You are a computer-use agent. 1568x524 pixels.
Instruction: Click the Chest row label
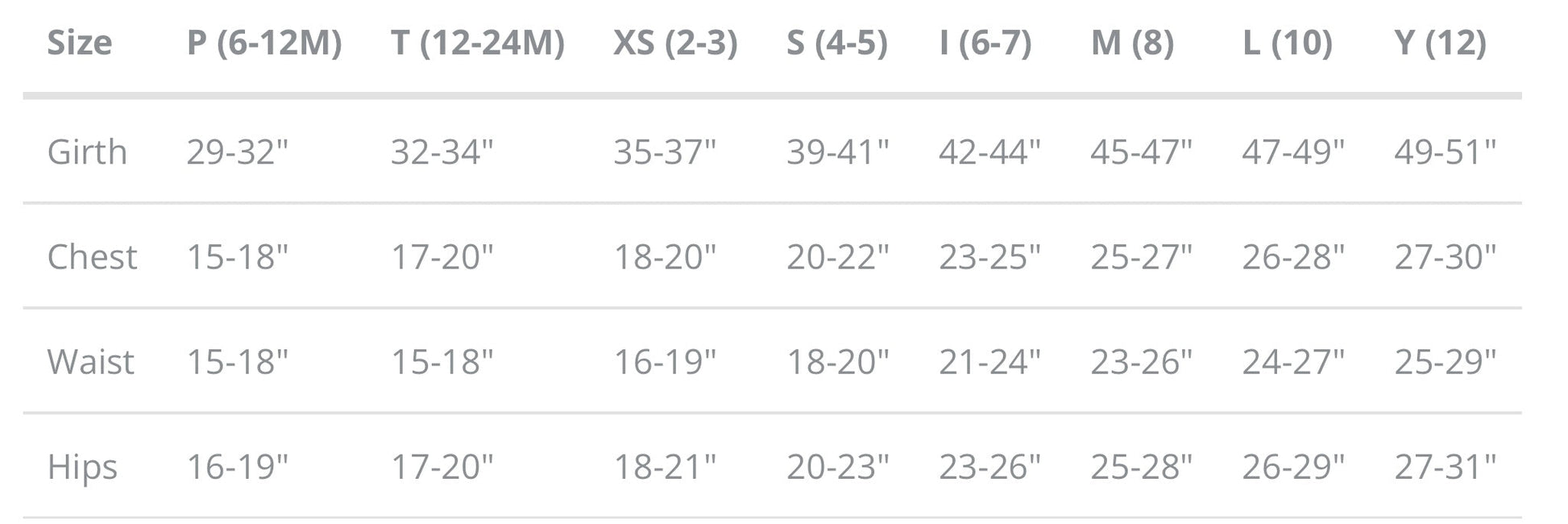[x=92, y=256]
